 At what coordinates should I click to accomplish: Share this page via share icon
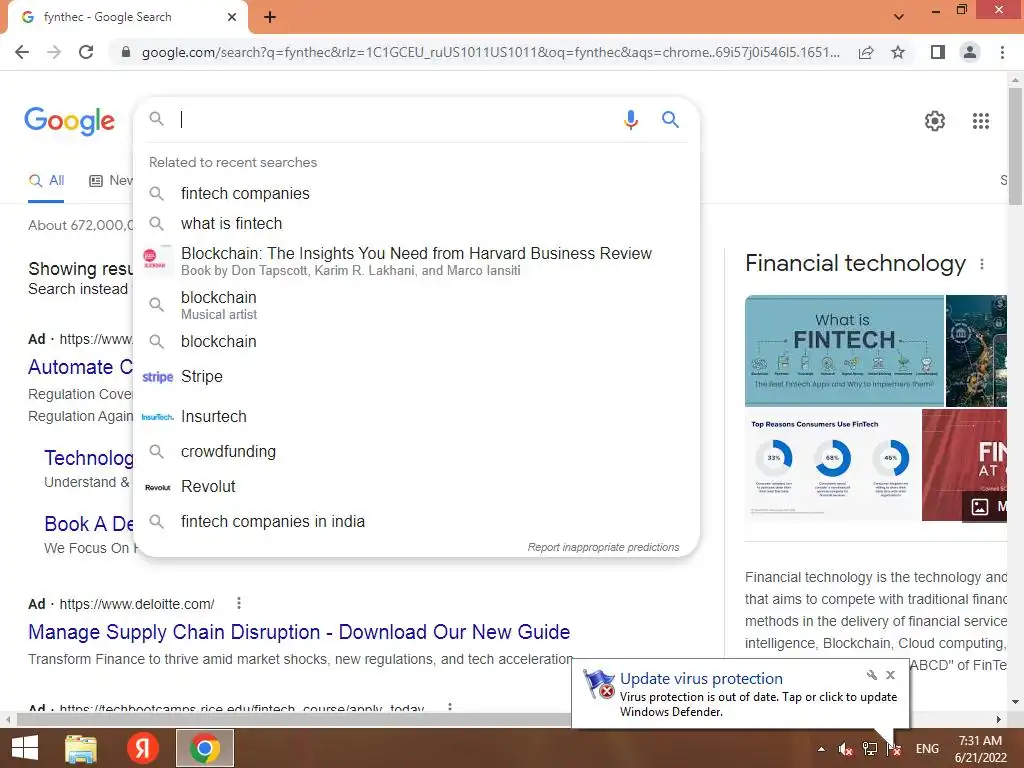[866, 52]
